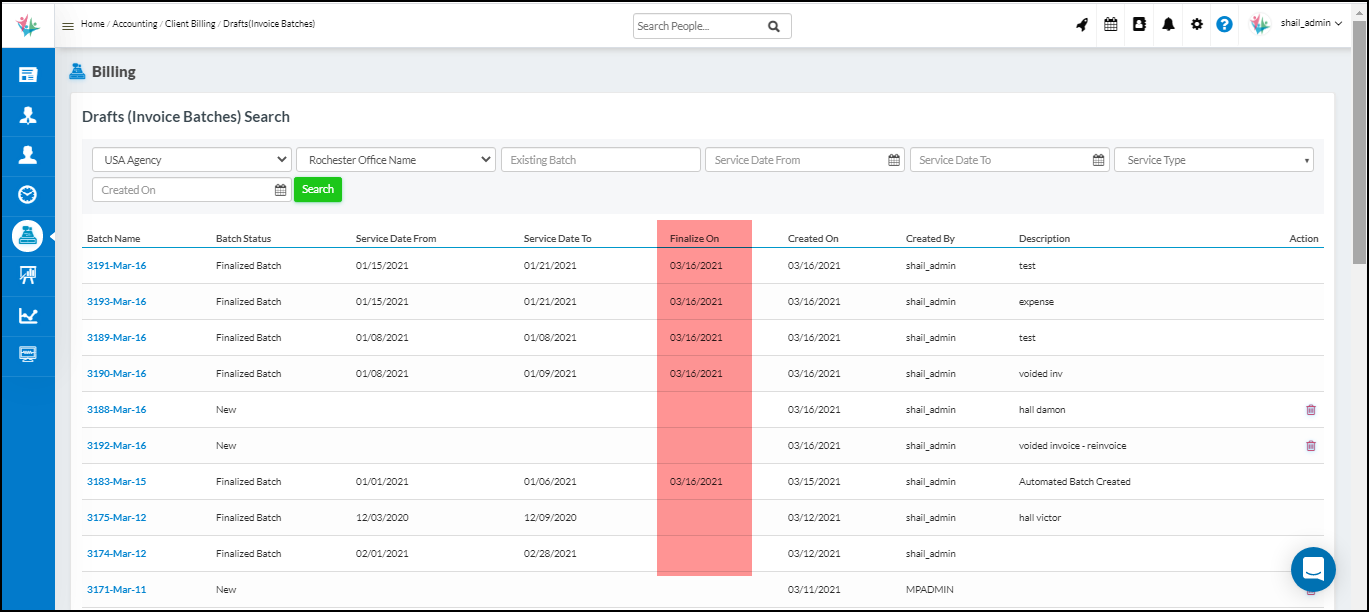Expand the USA Agency dropdown

(192, 160)
